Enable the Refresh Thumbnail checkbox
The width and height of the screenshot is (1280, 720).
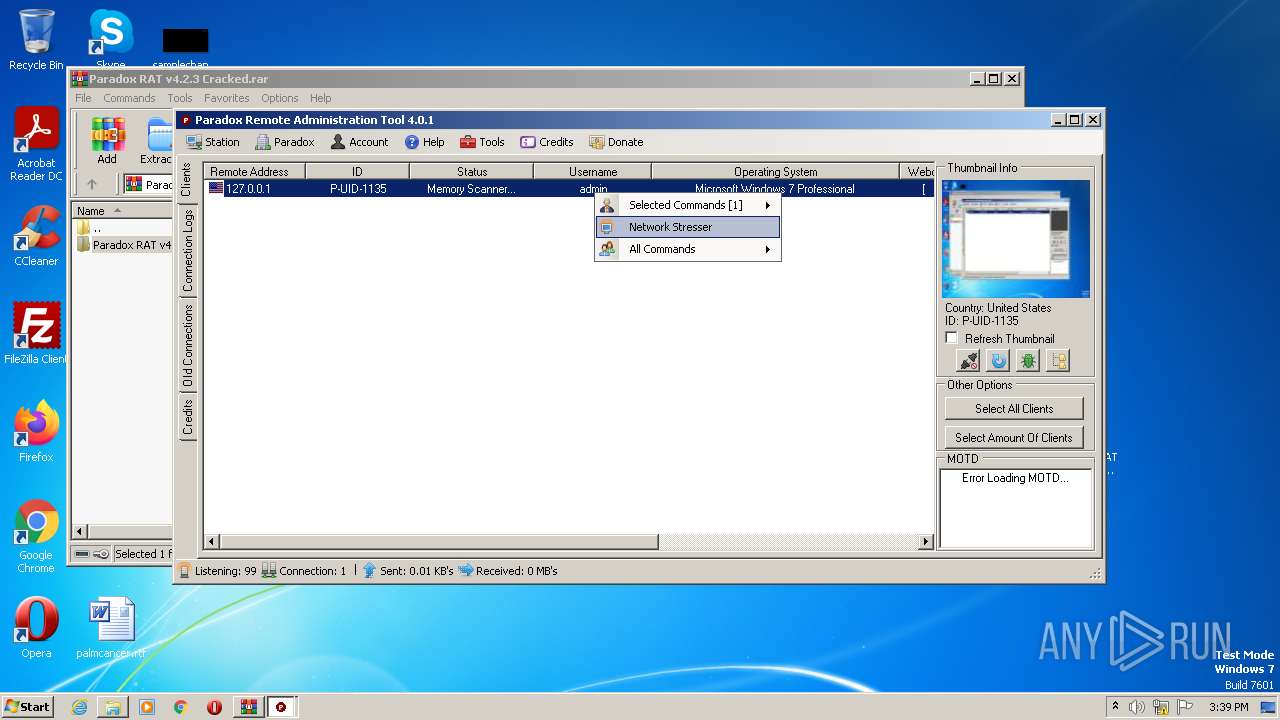[x=951, y=338]
